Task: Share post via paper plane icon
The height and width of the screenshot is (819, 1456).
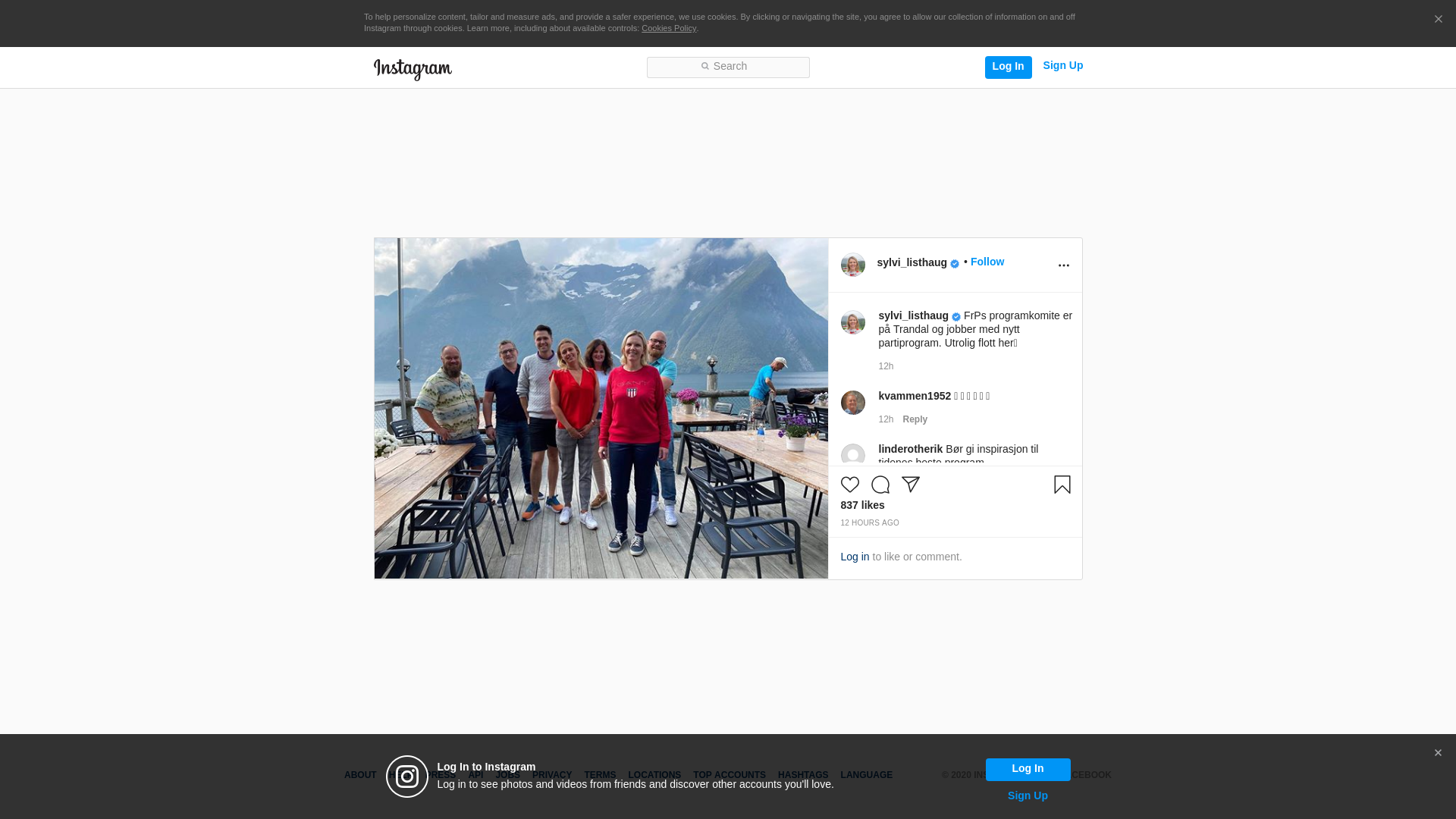Action: click(911, 485)
